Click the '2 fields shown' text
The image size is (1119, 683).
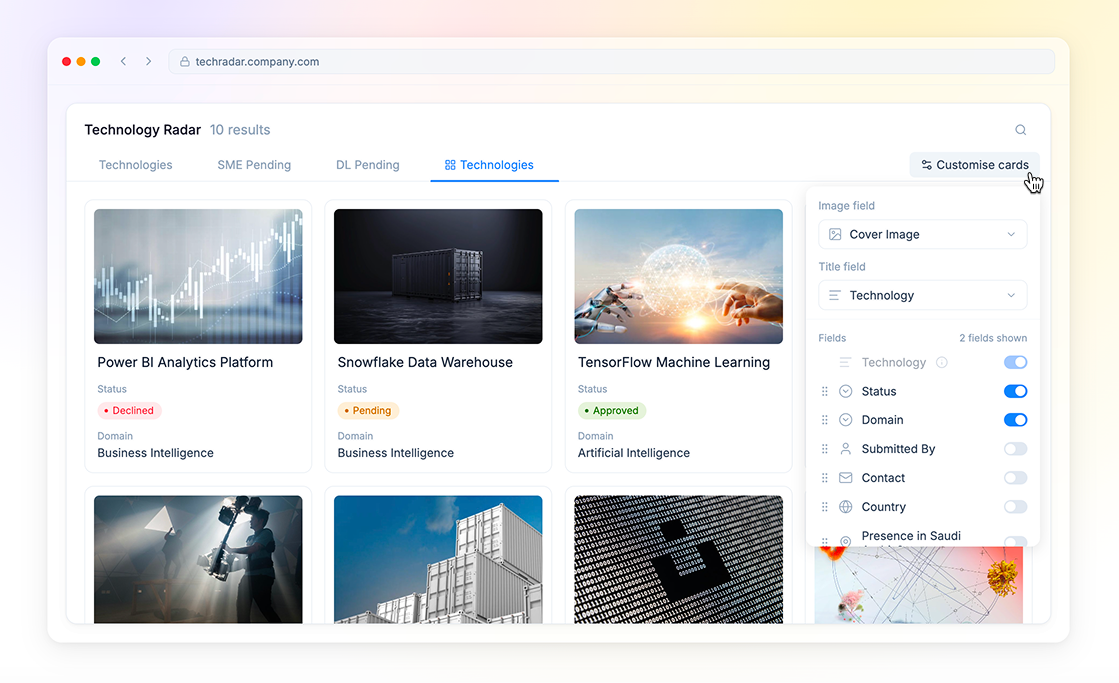(x=993, y=338)
